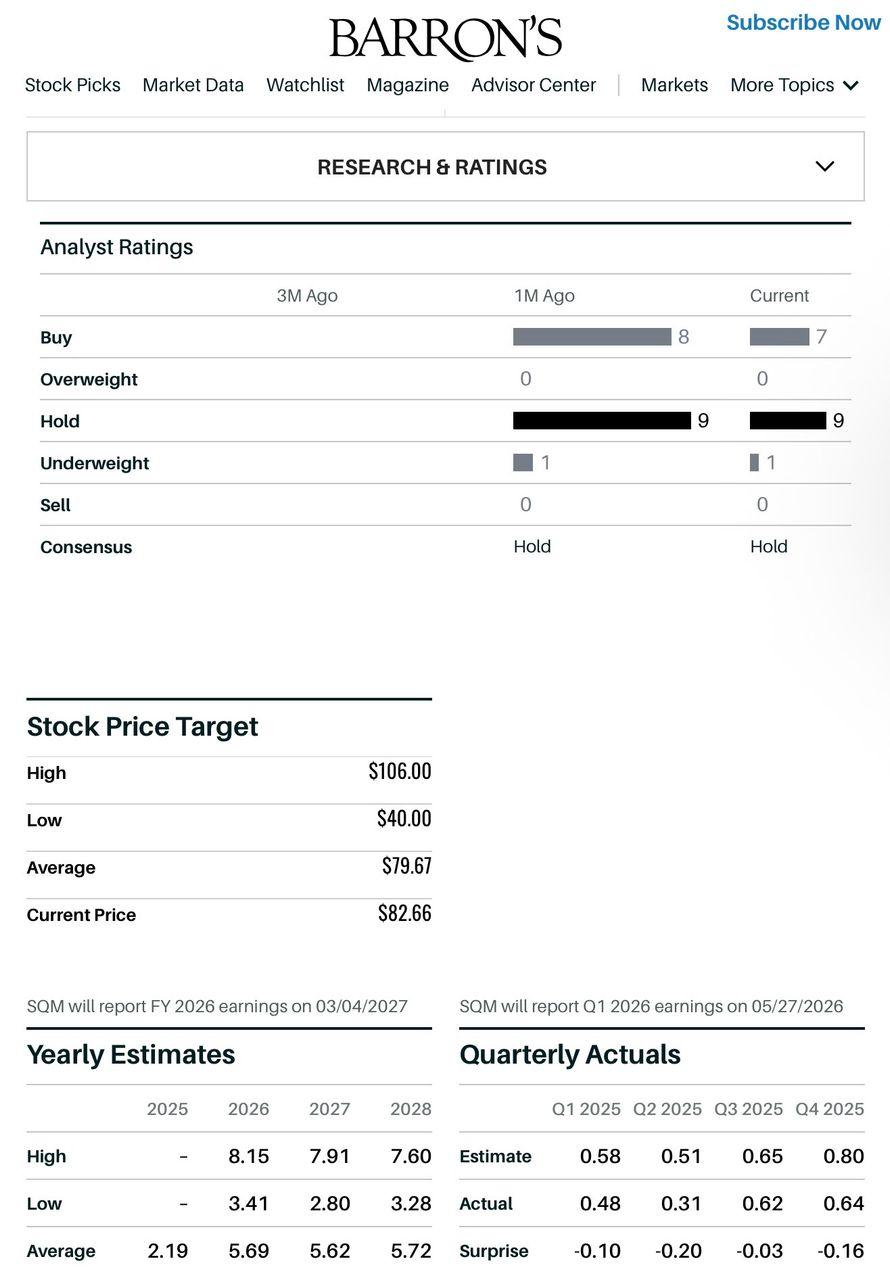This screenshot has width=890, height=1280.
Task: Select the Magazine nav item
Action: pos(408,85)
